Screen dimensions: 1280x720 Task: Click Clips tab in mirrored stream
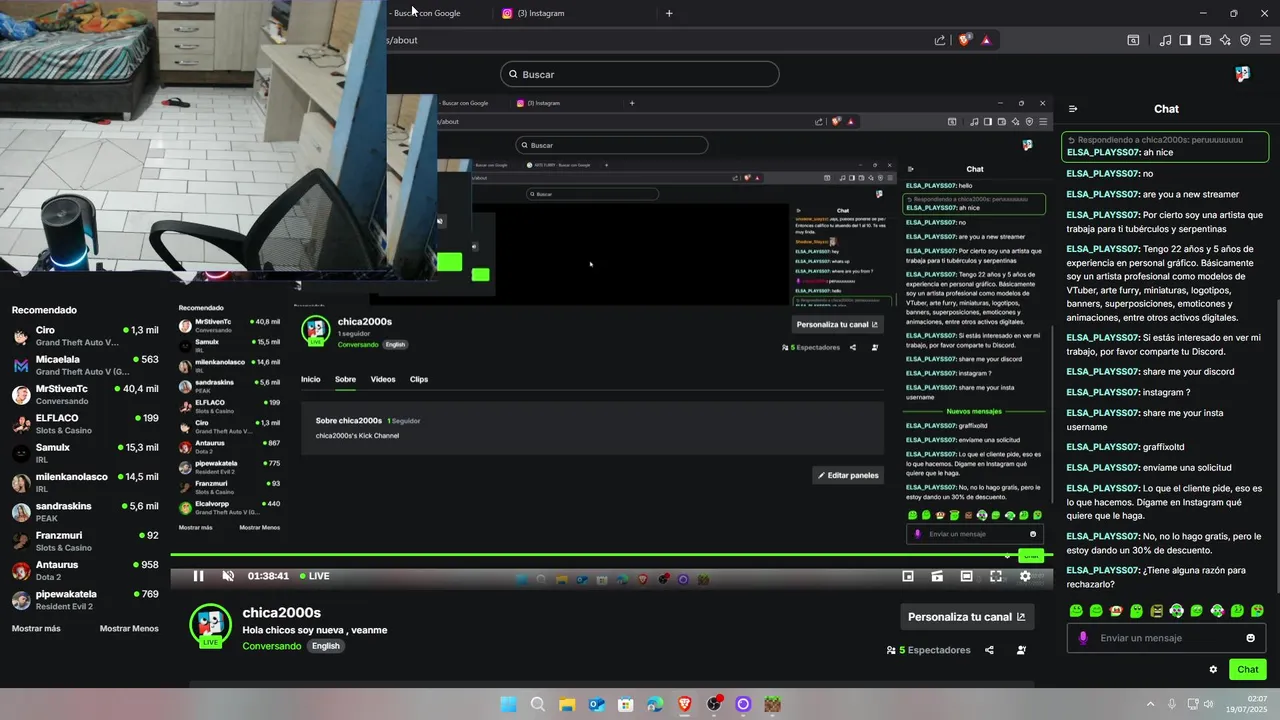pos(419,379)
